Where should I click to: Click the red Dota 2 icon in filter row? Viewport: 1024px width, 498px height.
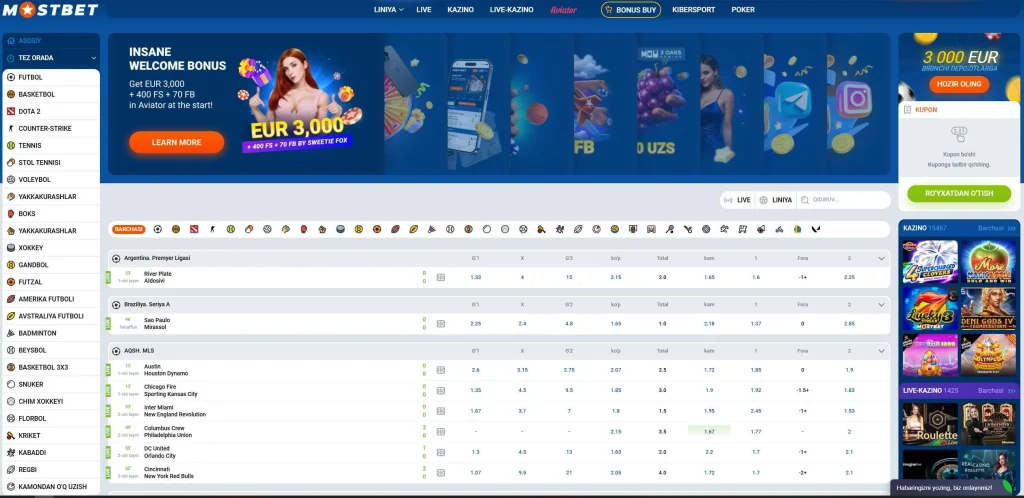194,229
